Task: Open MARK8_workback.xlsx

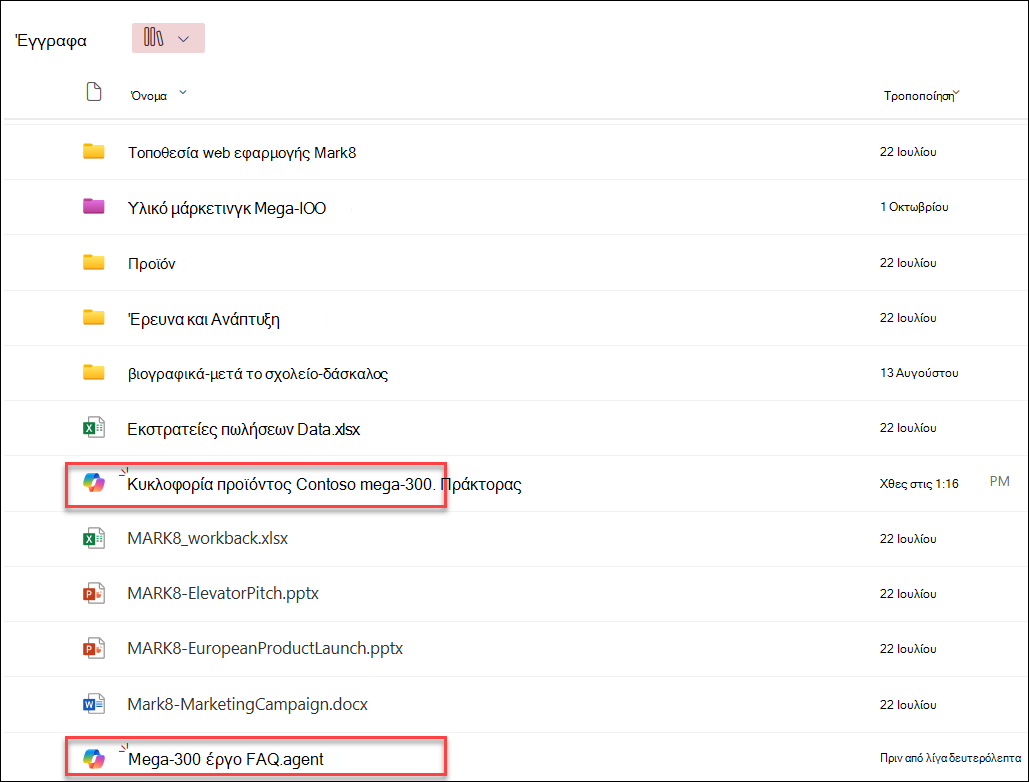Action: (x=207, y=539)
